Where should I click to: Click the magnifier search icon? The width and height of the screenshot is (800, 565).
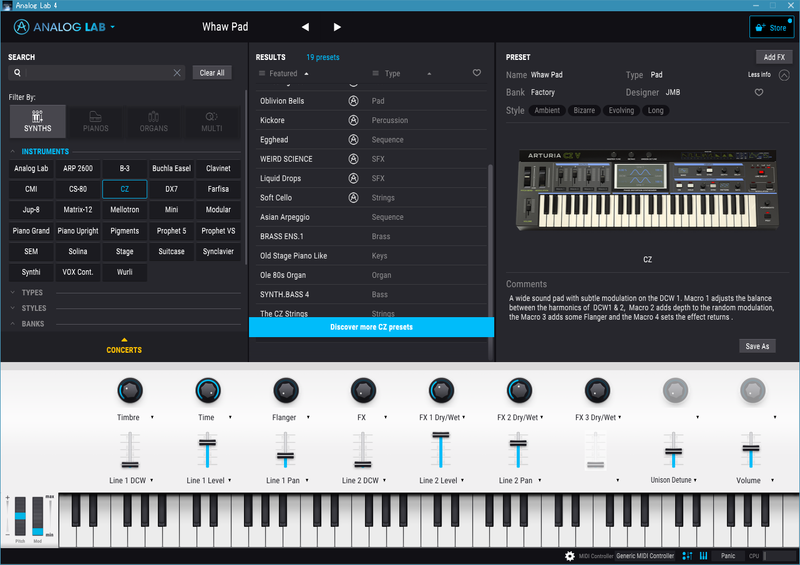[x=17, y=73]
